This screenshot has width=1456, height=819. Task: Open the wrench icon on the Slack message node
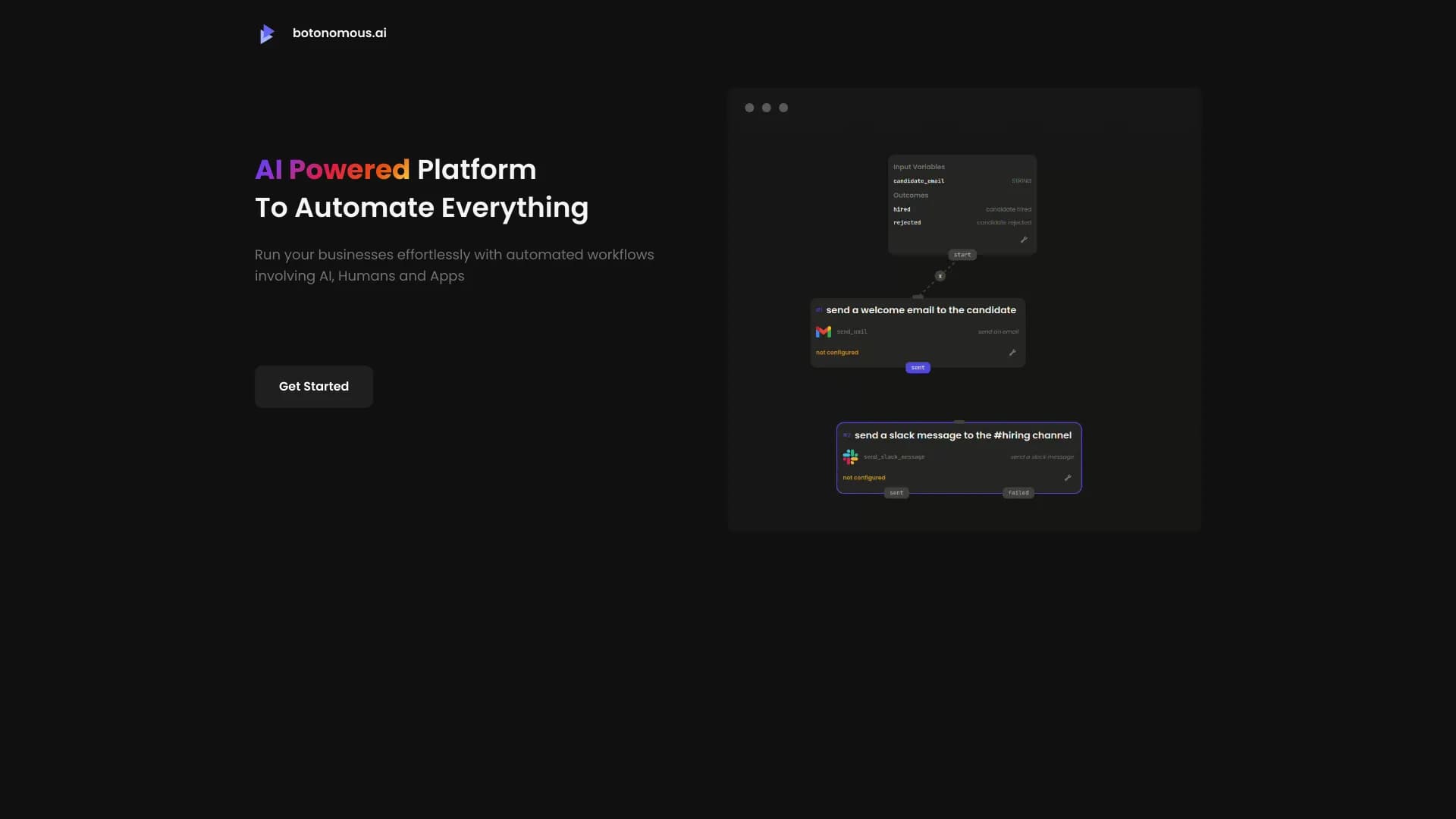pos(1068,478)
